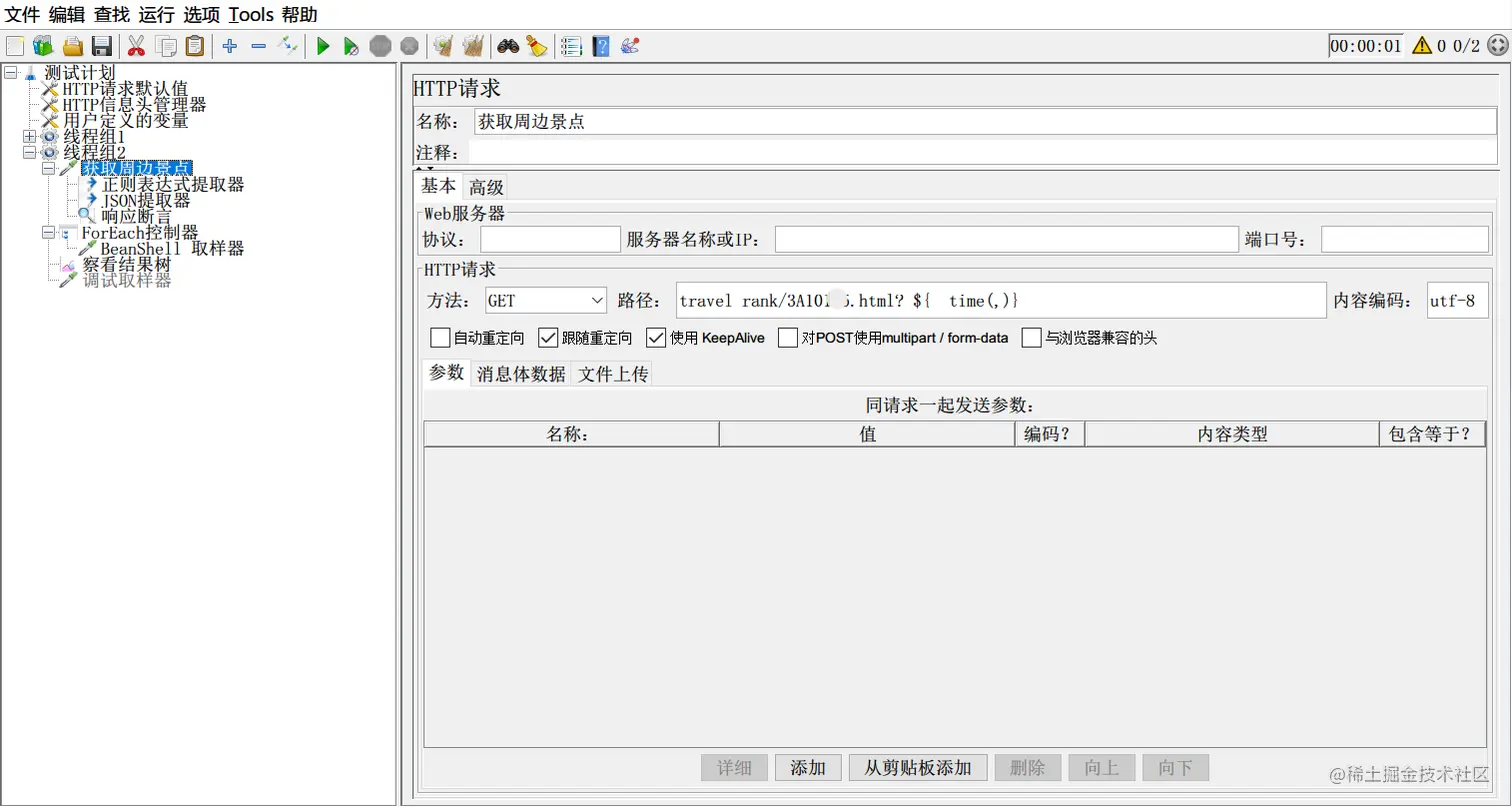1512x807 pixels.
Task: Enable the 自动重定向 checkbox
Action: pyautogui.click(x=439, y=337)
